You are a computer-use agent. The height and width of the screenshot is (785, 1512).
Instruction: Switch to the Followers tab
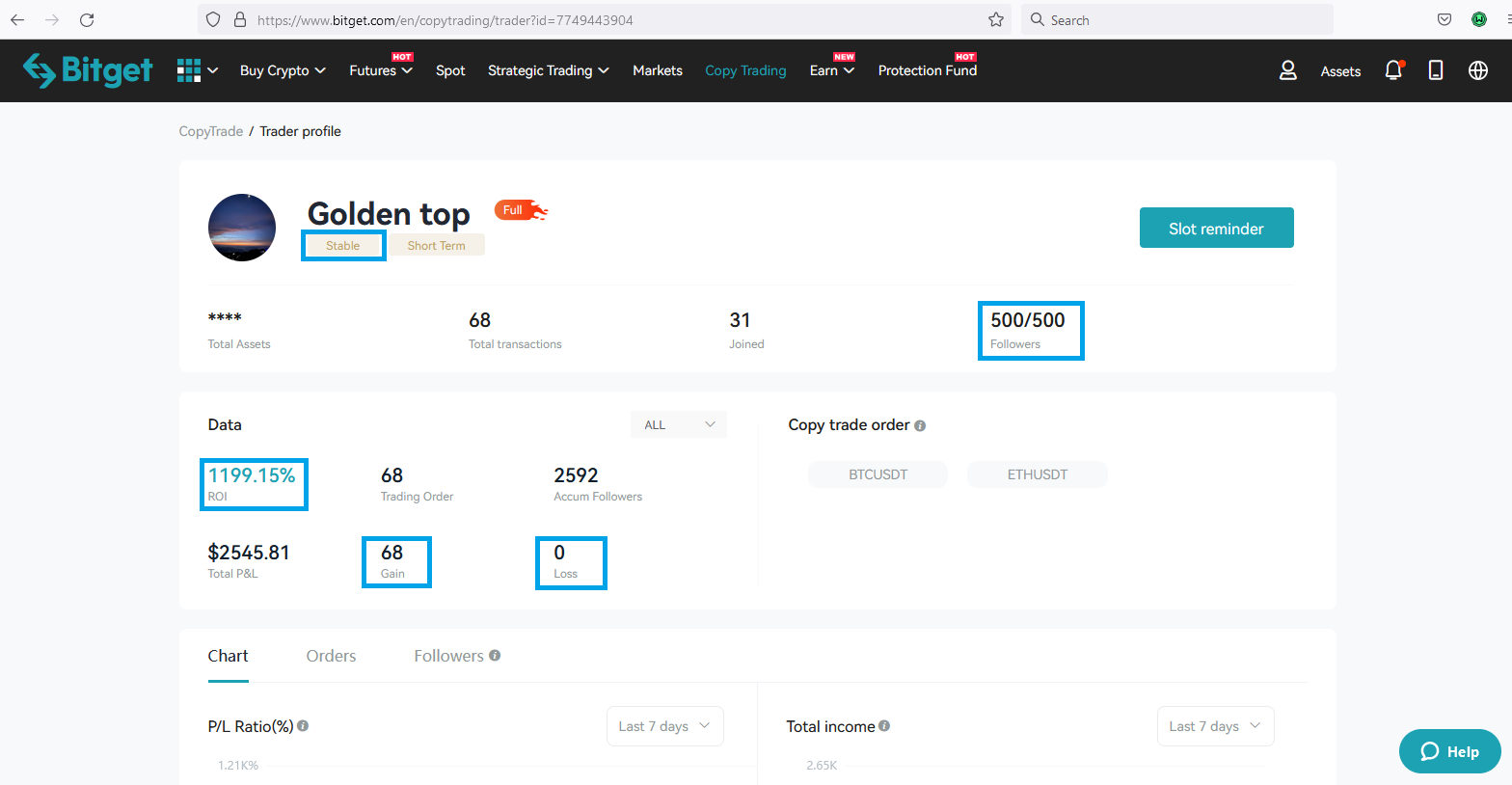coord(448,656)
